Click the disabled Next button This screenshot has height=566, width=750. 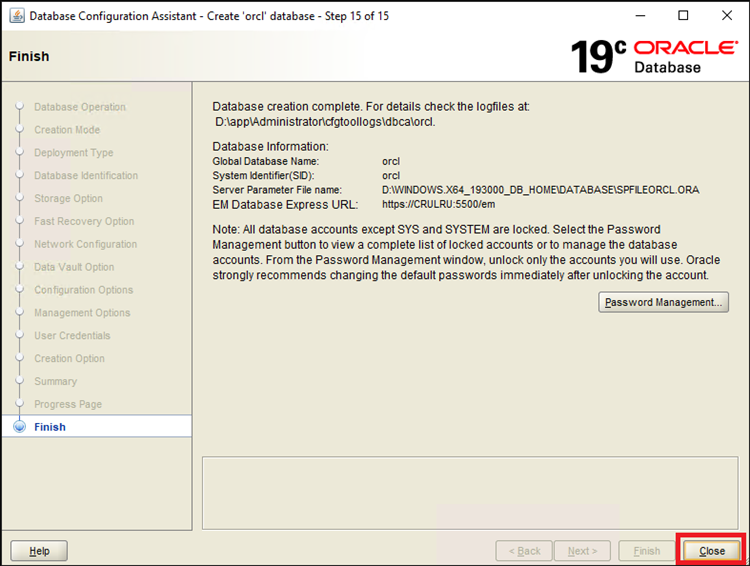click(x=582, y=551)
